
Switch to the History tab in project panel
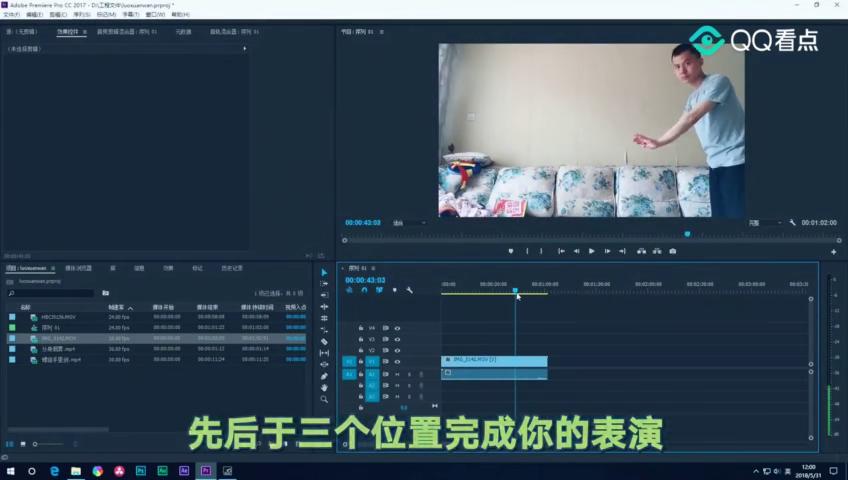(x=231, y=268)
